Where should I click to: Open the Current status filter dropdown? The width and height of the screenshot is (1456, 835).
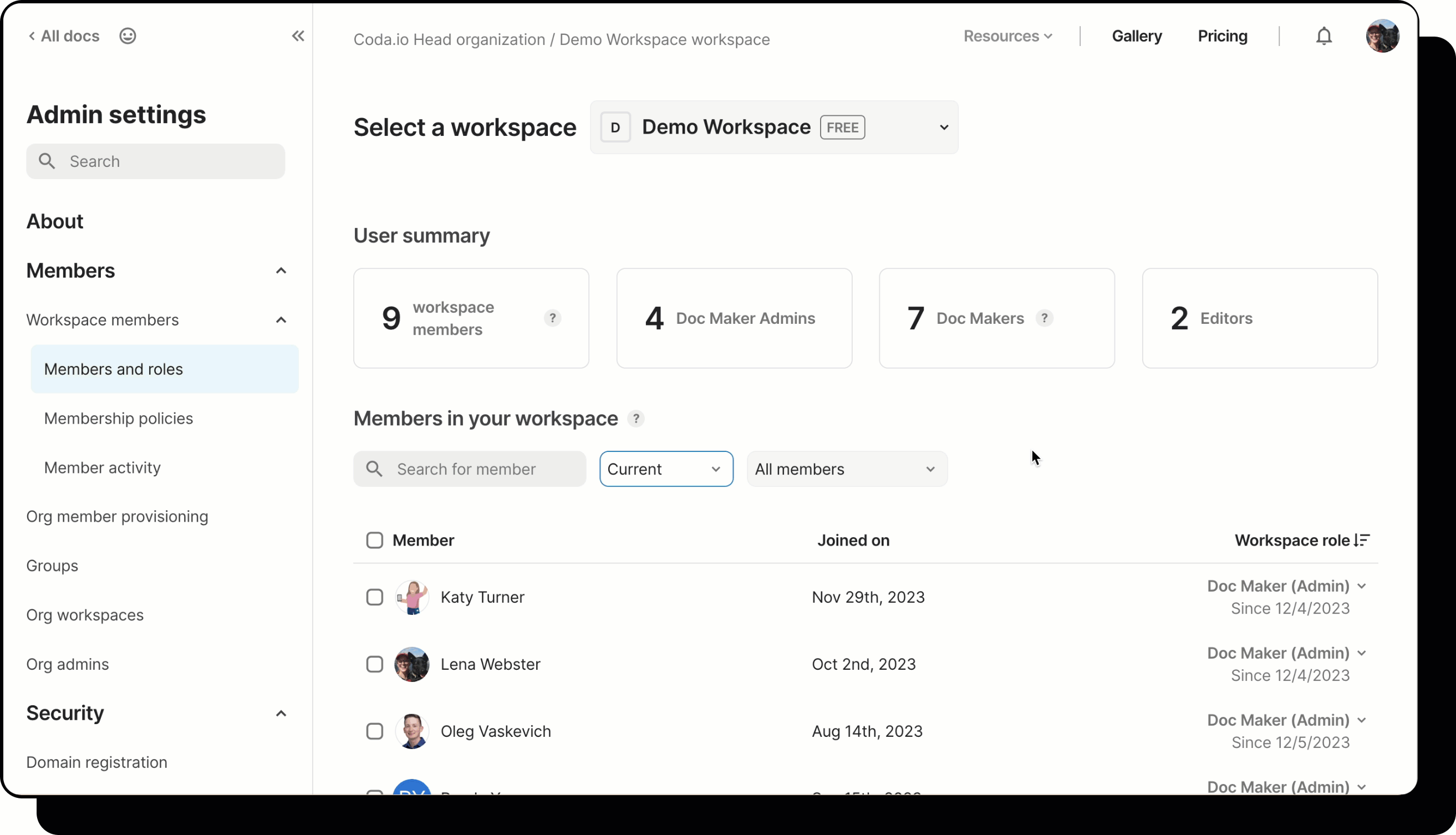[666, 469]
